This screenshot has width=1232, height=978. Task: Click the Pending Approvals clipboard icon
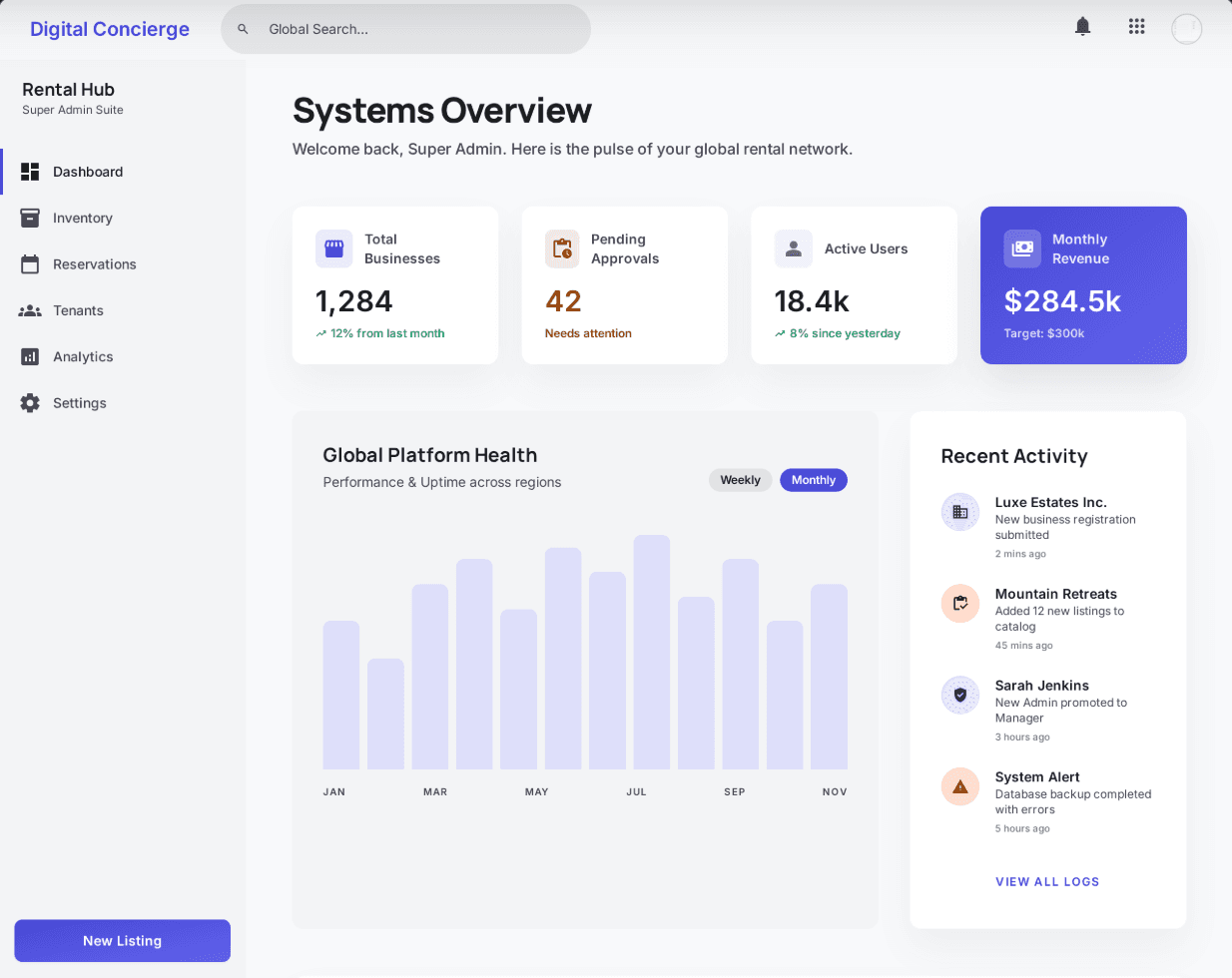click(x=562, y=248)
